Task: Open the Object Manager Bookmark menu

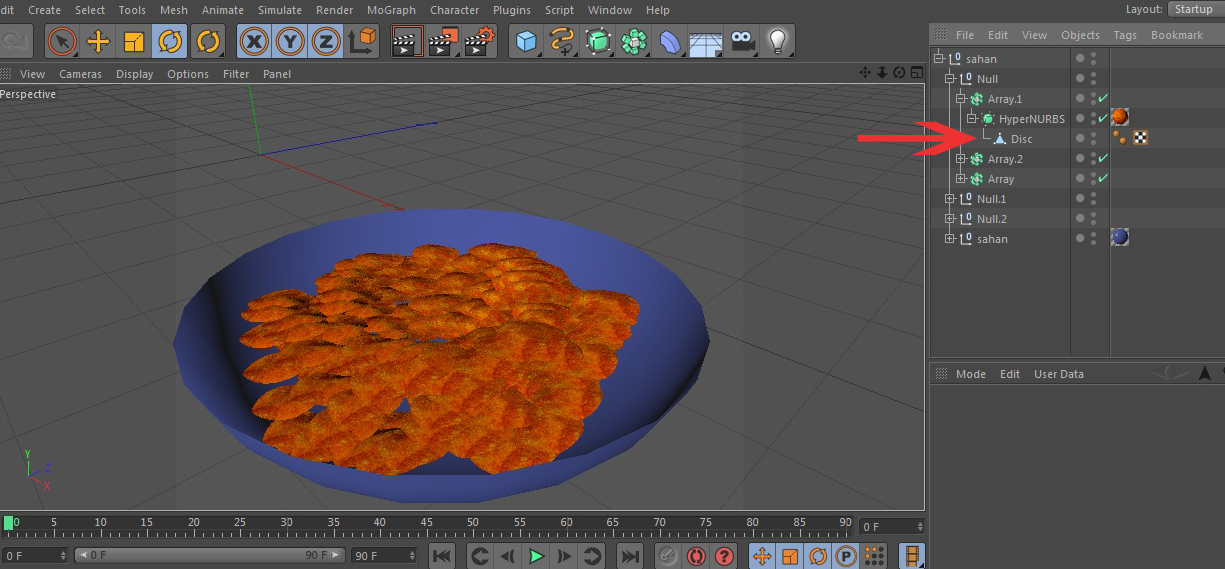Action: pos(1177,35)
